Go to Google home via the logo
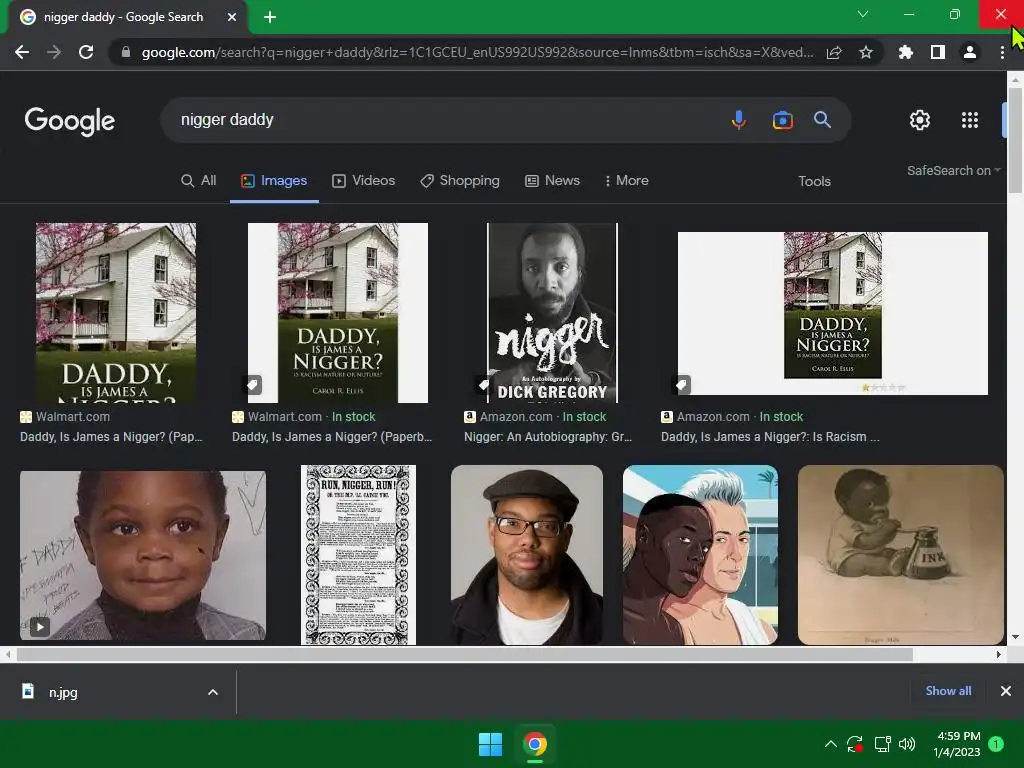The height and width of the screenshot is (768, 1024). pyautogui.click(x=70, y=121)
